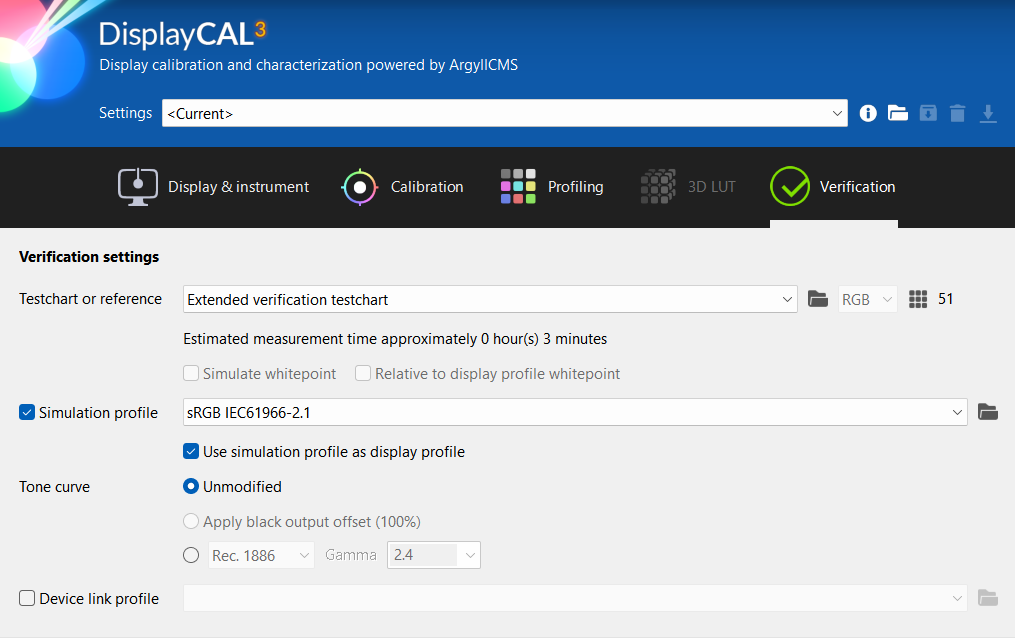Image resolution: width=1015 pixels, height=641 pixels.
Task: Enable the Device link profile checkbox
Action: coord(27,598)
